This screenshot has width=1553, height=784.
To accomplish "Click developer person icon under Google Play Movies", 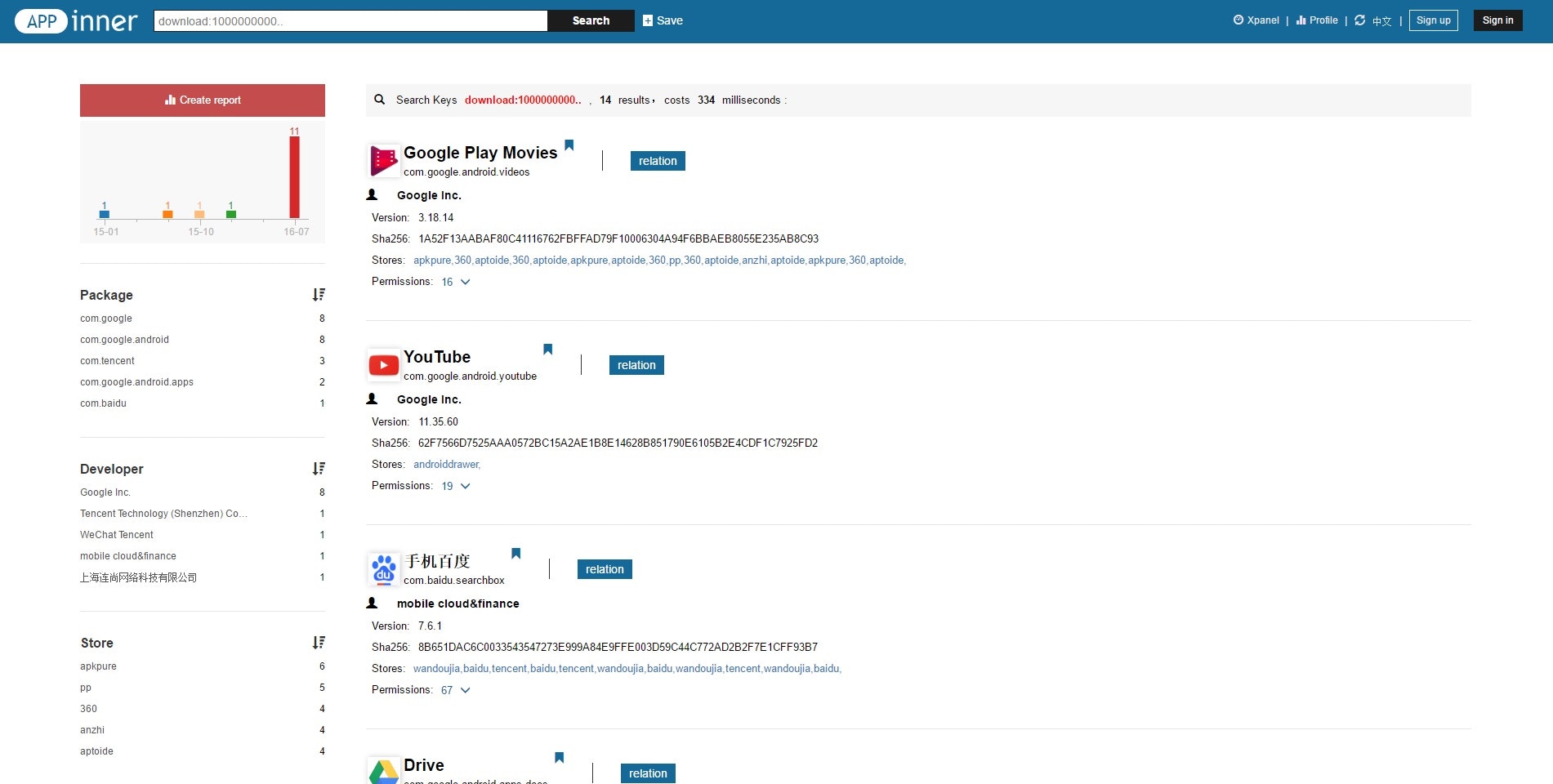I will [x=372, y=195].
